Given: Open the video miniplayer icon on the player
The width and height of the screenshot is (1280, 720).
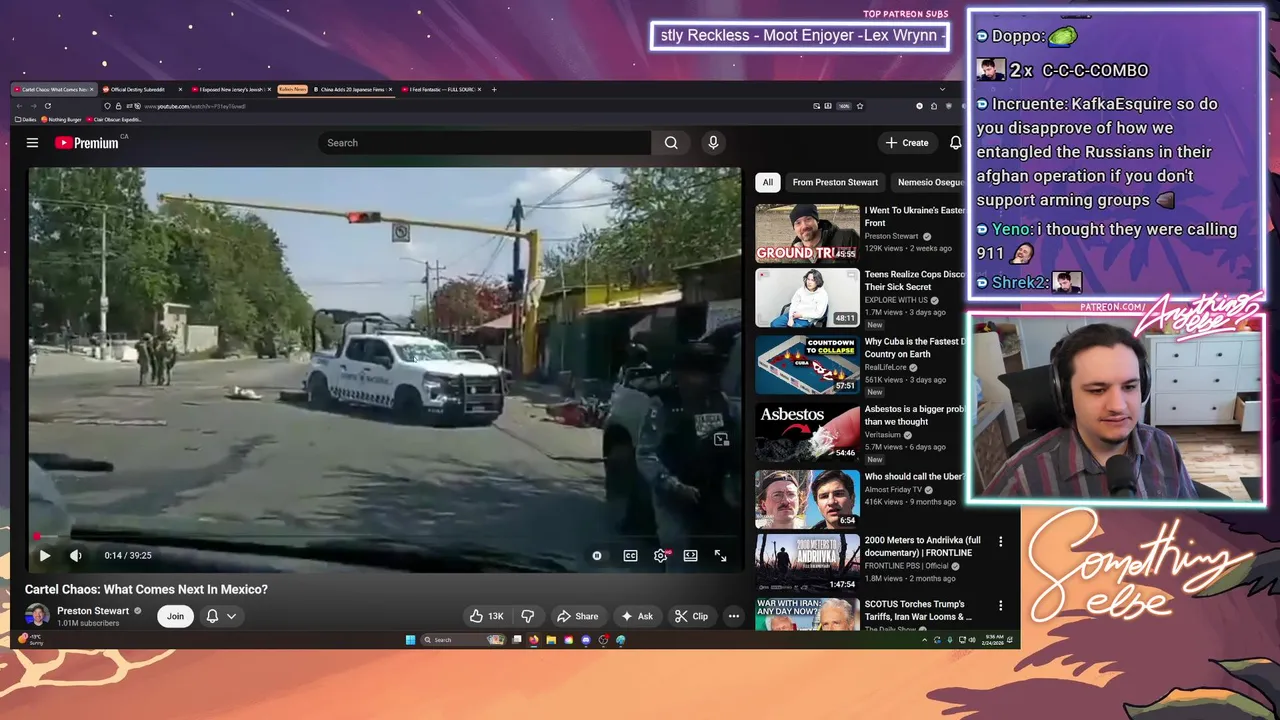Looking at the screenshot, I should click(721, 439).
